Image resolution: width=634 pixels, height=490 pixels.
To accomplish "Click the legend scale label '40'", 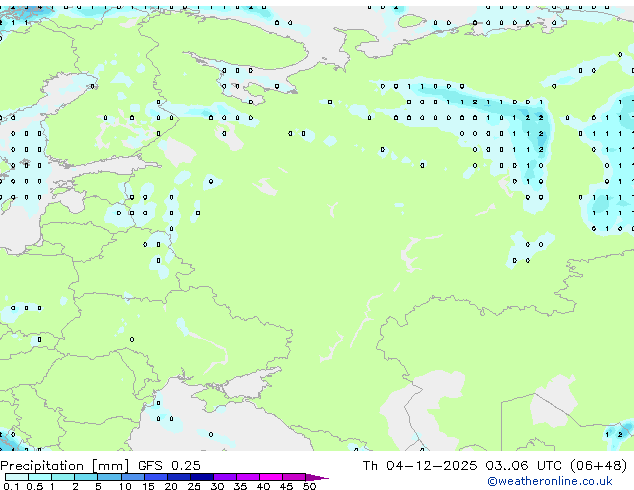I will click(263, 486).
